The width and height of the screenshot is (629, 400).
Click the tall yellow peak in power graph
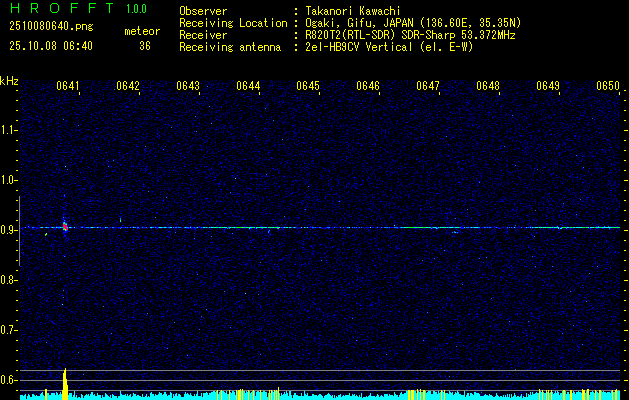pyautogui.click(x=65, y=384)
